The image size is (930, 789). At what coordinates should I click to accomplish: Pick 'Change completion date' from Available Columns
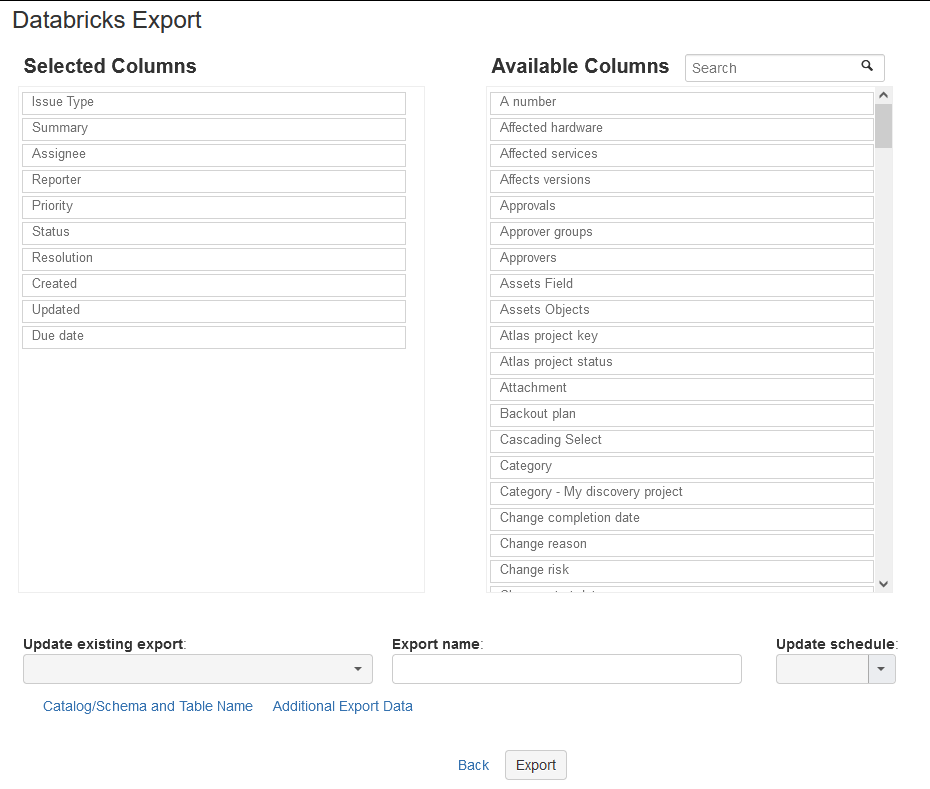point(682,519)
